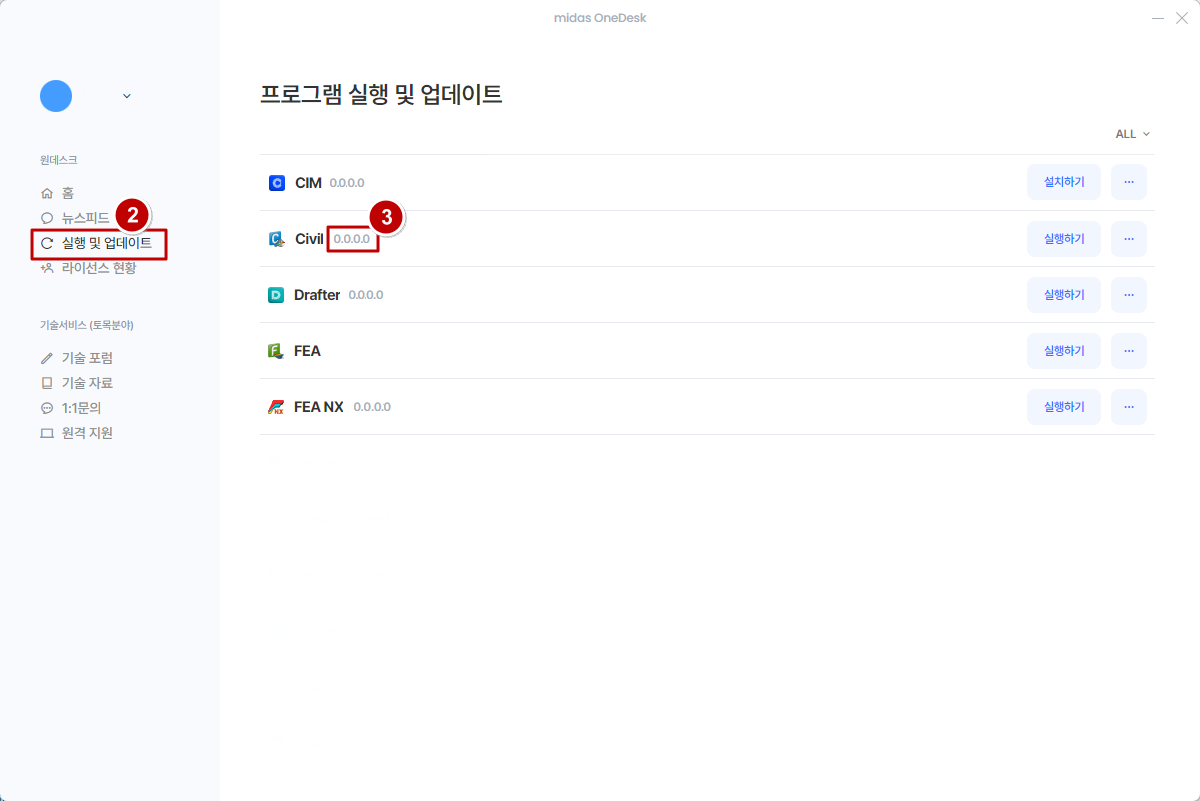Click the version 0.0.0.0 beside FEA NX

point(372,407)
